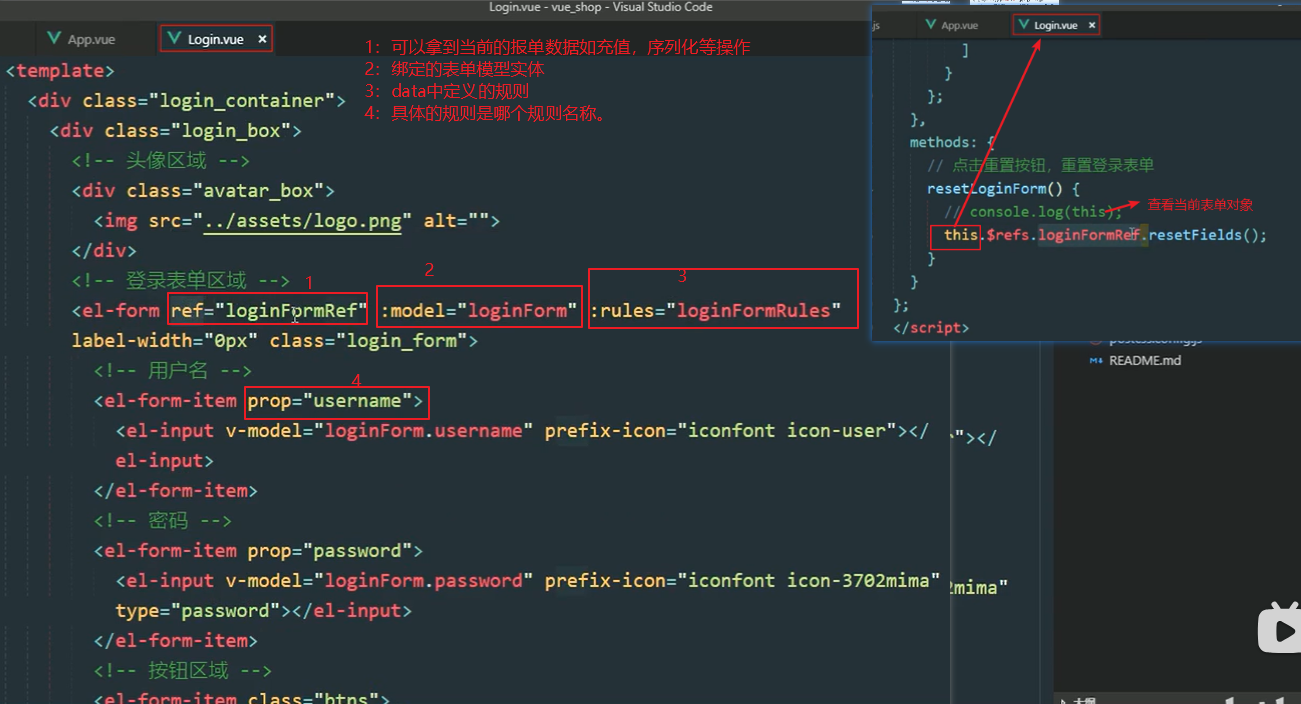Click the console.log(this) comment in the inset
The height and width of the screenshot is (704, 1301).
pyautogui.click(x=1034, y=211)
